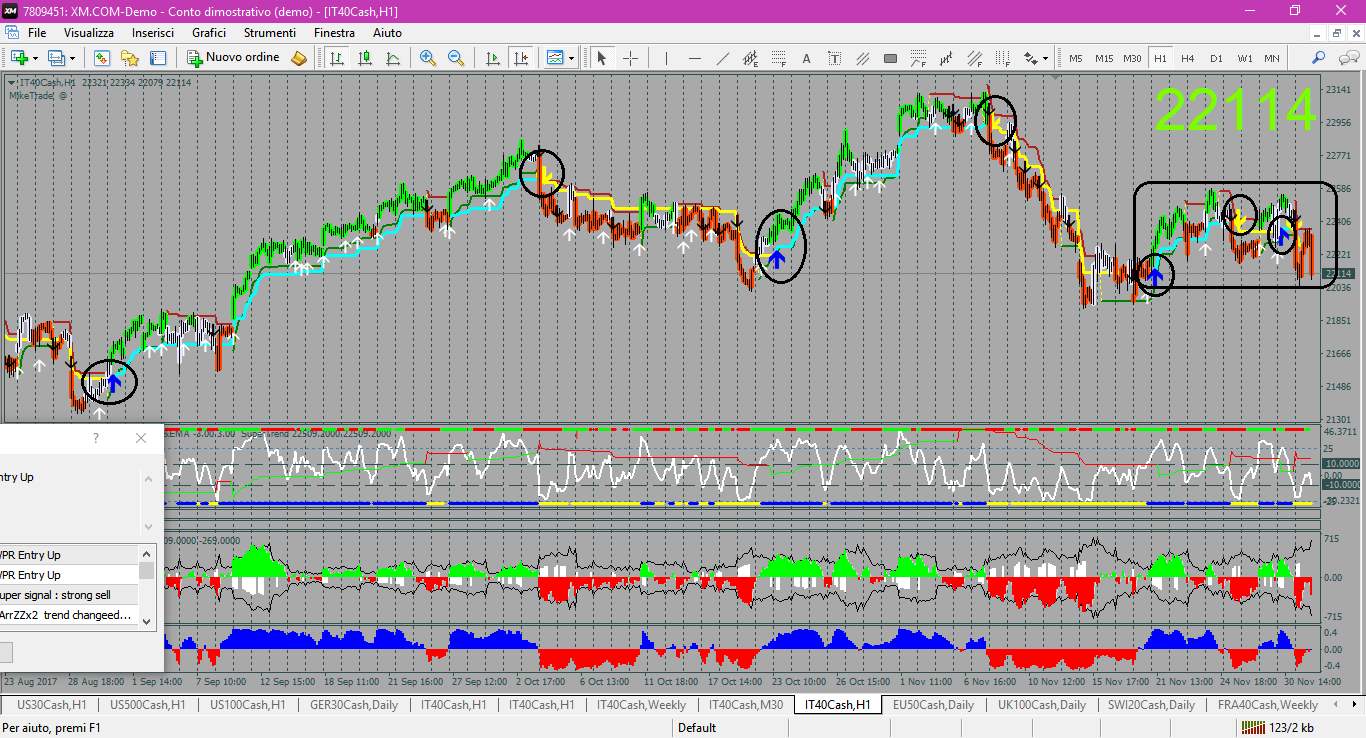Open the search magnifier icon

[1318, 58]
